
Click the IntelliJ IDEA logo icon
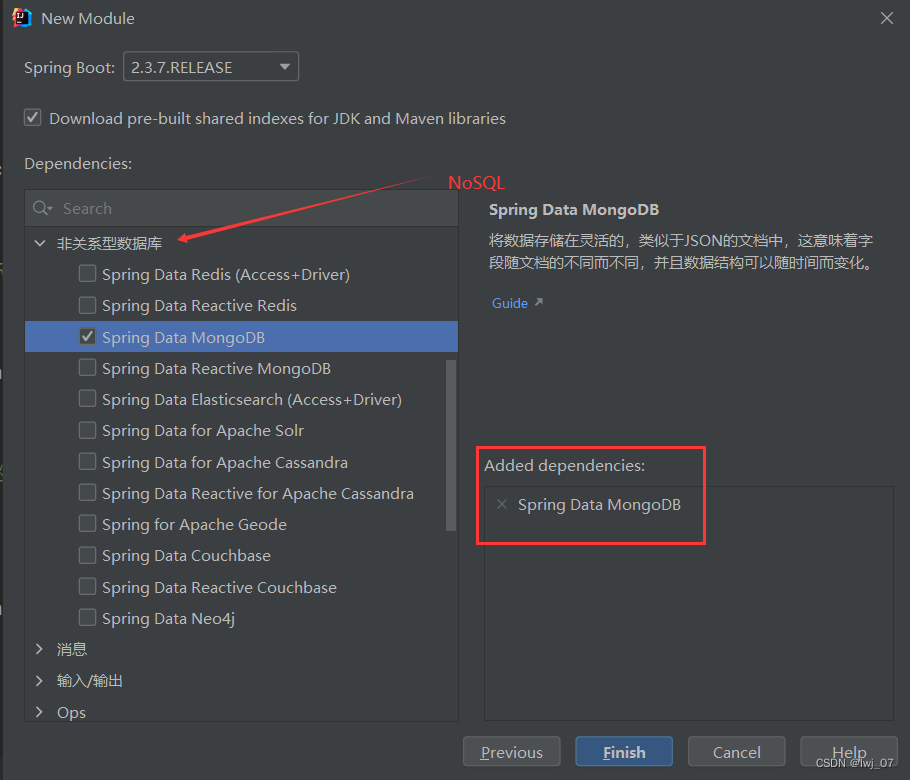[x=21, y=18]
